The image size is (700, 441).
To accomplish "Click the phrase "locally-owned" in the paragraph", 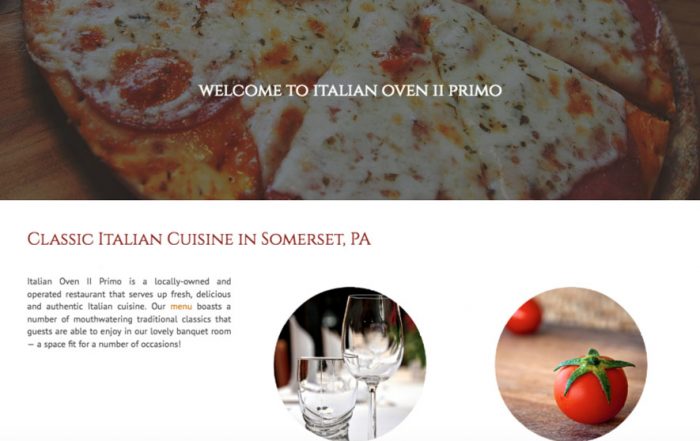I will click(x=182, y=282).
